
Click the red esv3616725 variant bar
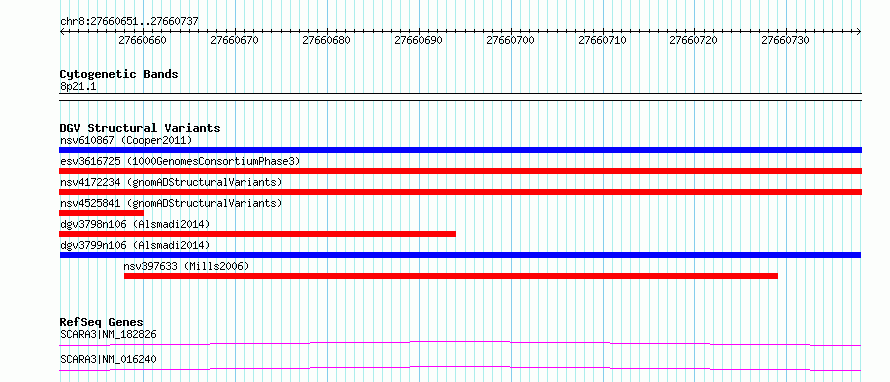[460, 171]
